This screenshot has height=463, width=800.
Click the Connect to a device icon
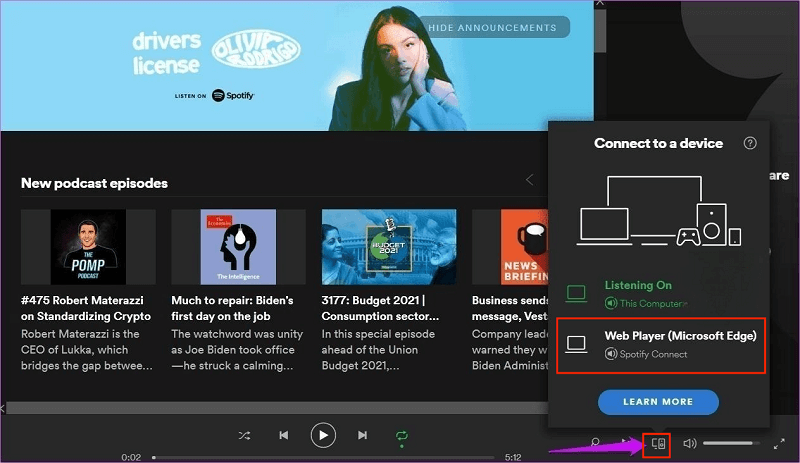(658, 443)
